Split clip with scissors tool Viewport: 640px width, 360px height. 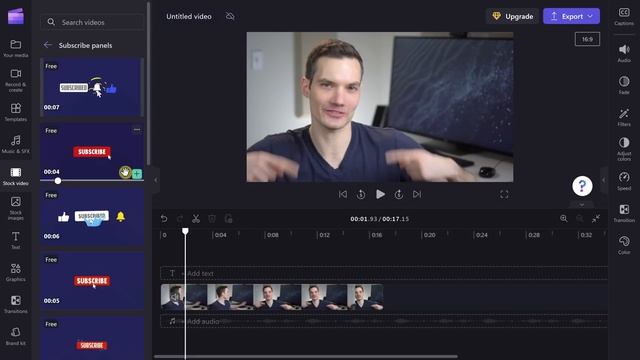coord(196,219)
